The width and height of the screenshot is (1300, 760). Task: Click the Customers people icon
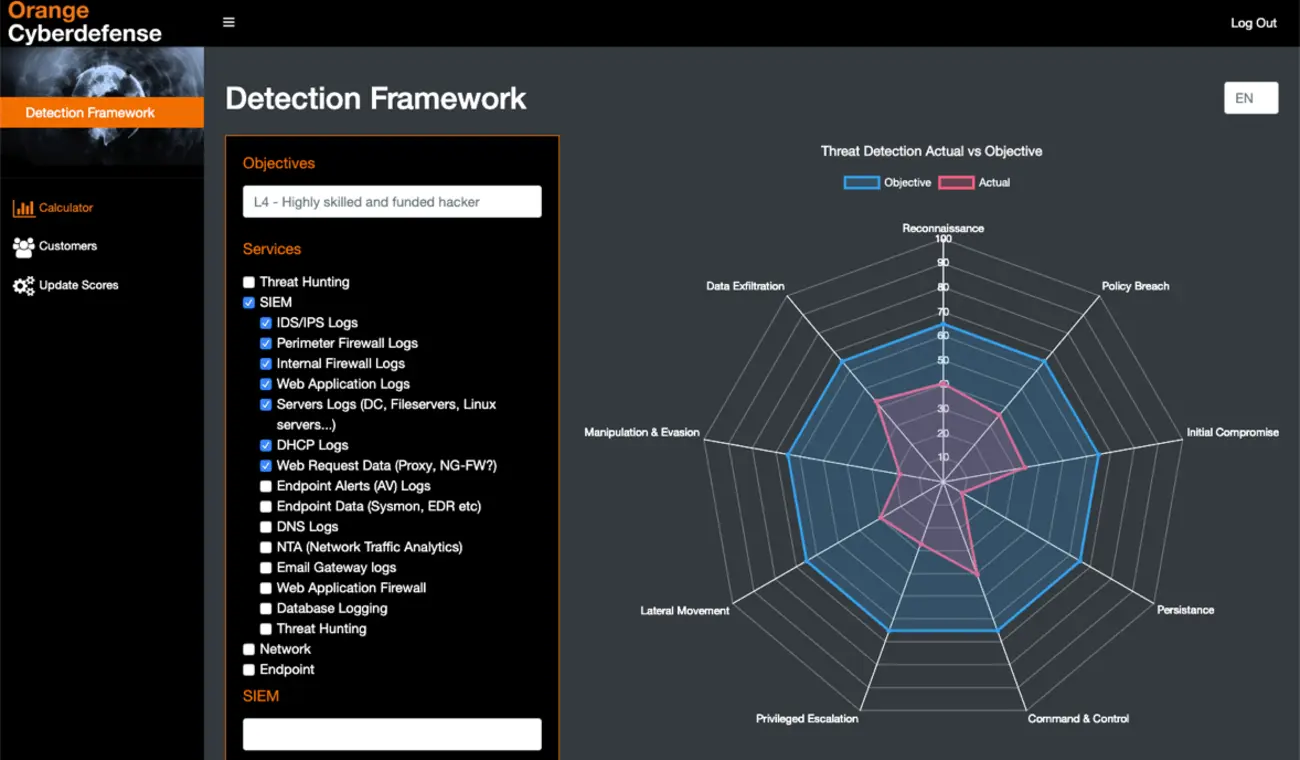coord(23,246)
